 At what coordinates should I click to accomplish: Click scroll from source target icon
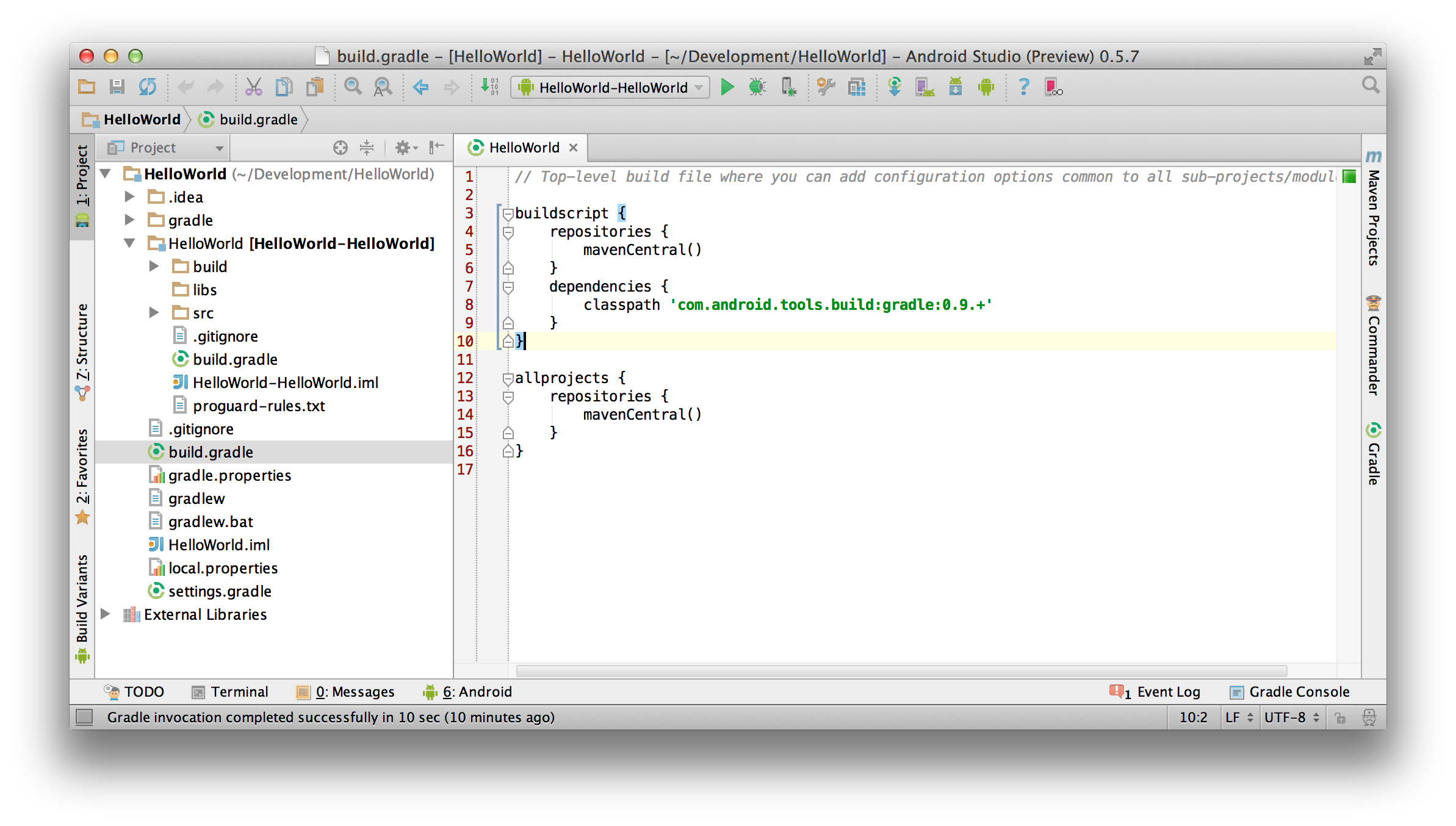340,148
